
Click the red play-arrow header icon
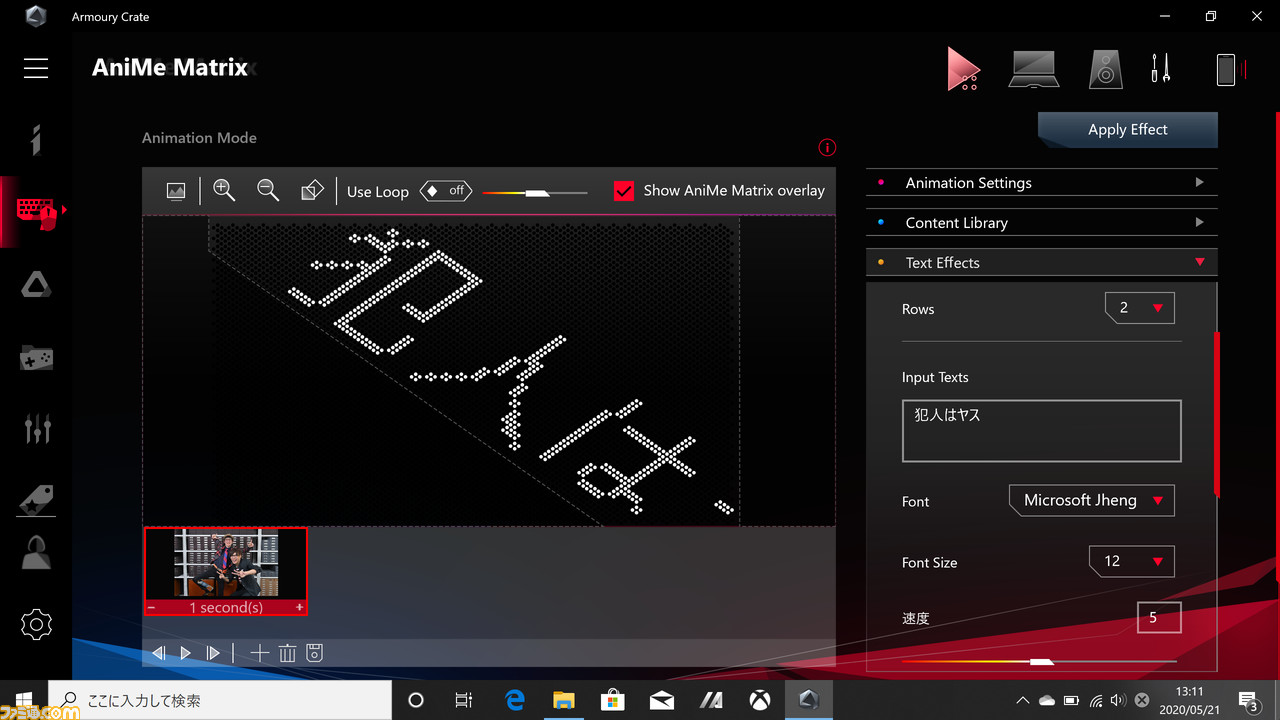964,70
